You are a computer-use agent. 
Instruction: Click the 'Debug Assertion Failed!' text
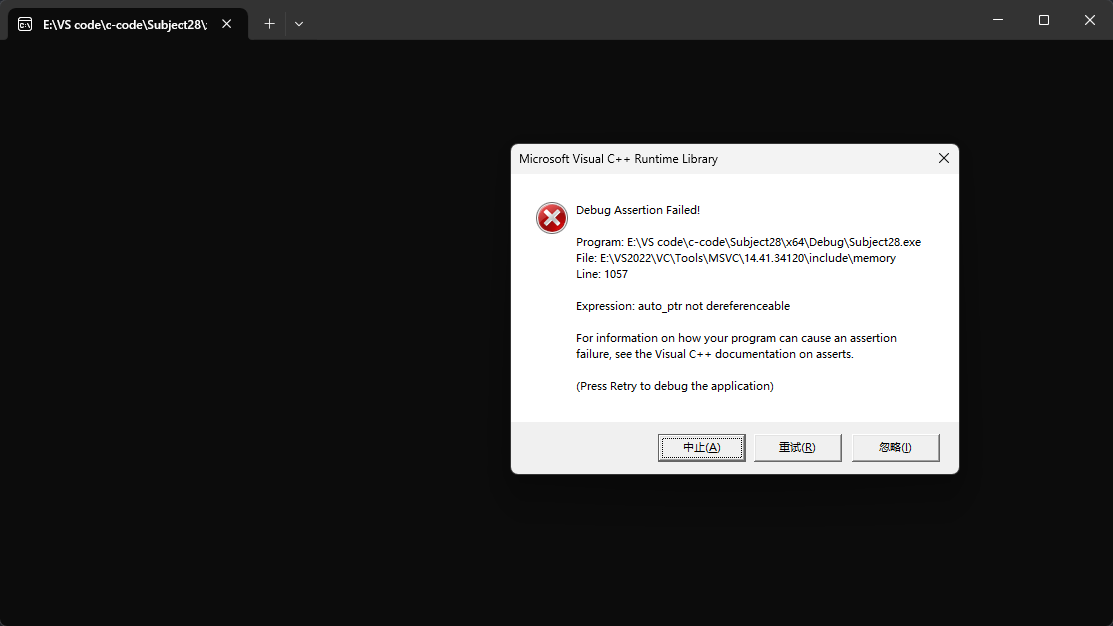click(638, 210)
